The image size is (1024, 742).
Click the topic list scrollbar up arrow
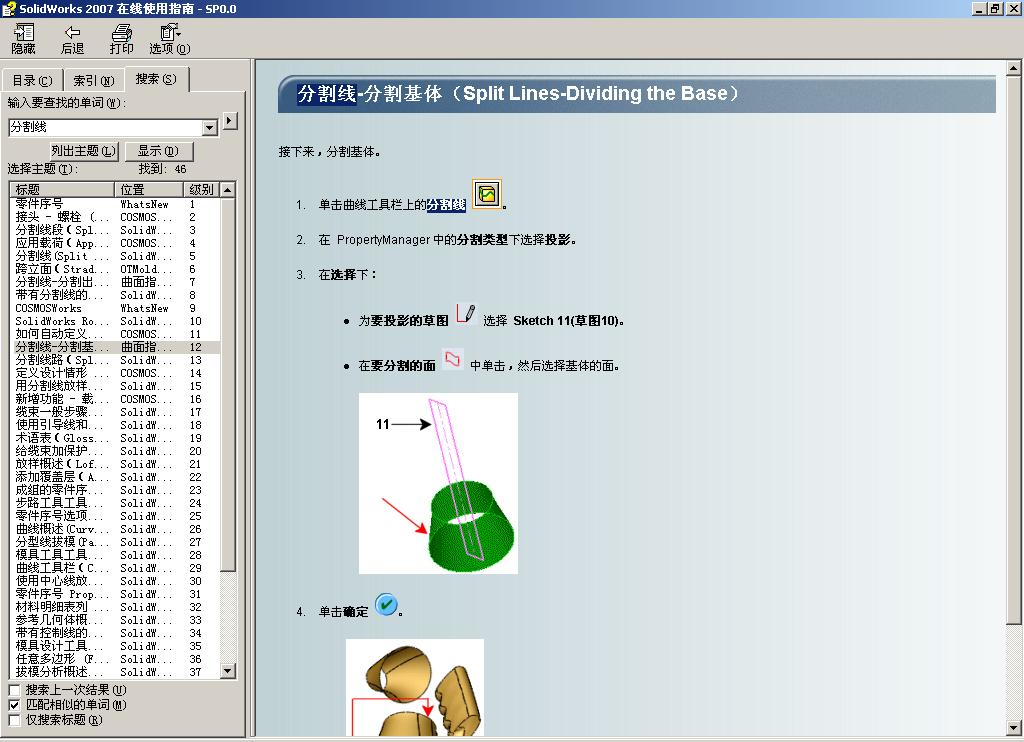pyautogui.click(x=227, y=190)
